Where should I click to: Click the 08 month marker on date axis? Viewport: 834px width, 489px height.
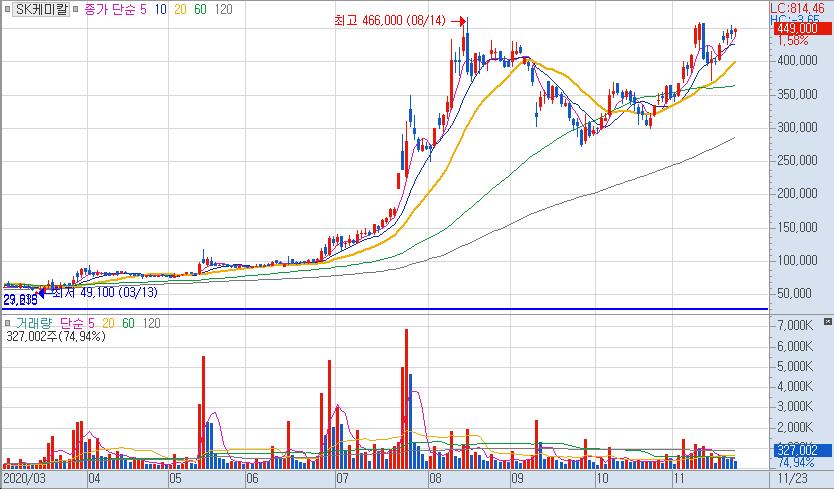(x=435, y=478)
